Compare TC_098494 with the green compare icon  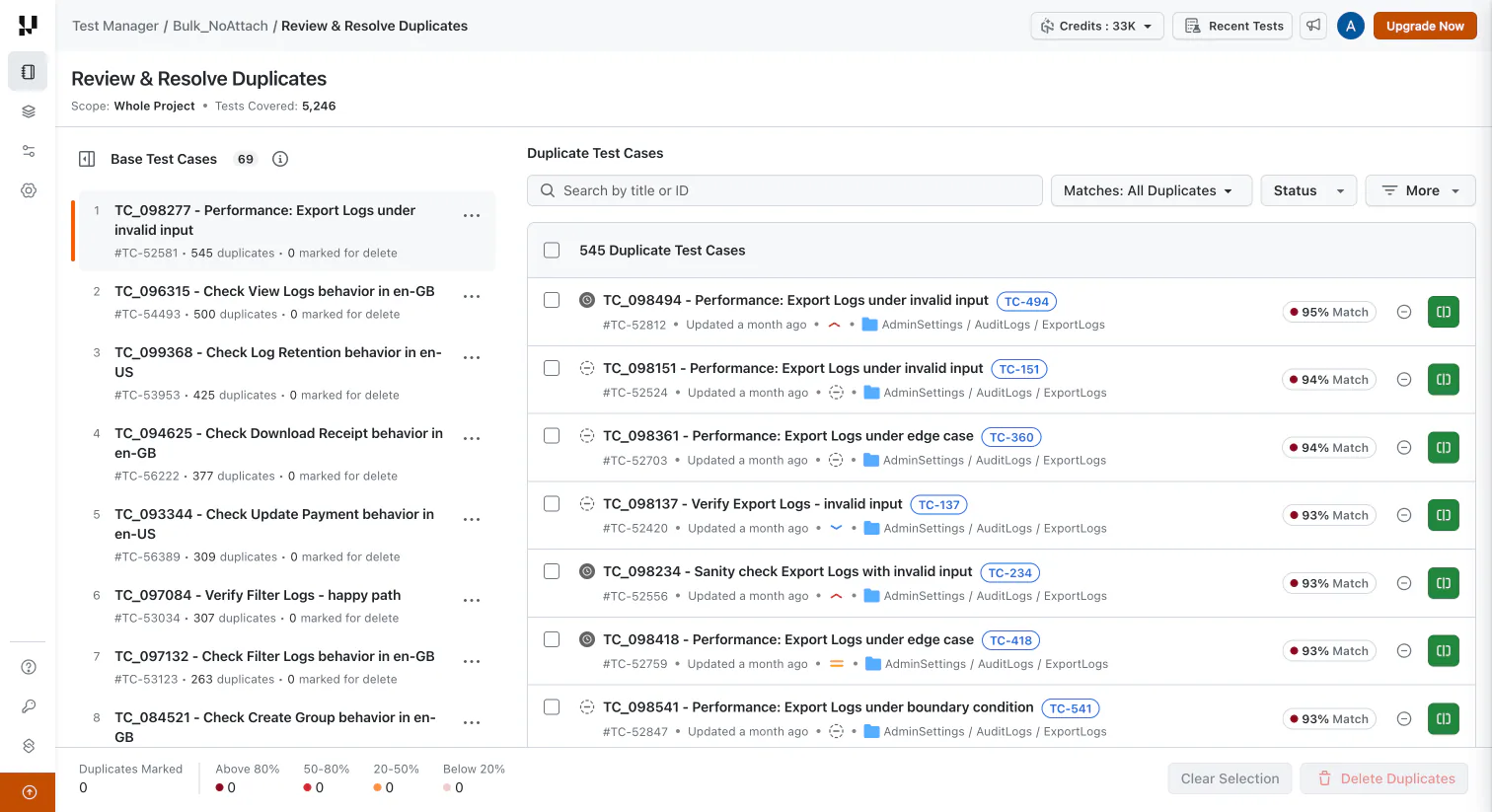pyautogui.click(x=1444, y=312)
